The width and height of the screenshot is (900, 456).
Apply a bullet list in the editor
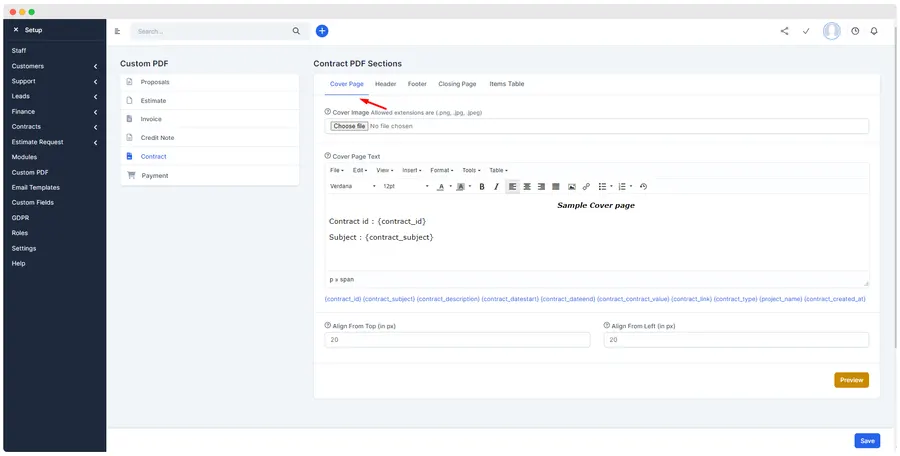(x=602, y=187)
